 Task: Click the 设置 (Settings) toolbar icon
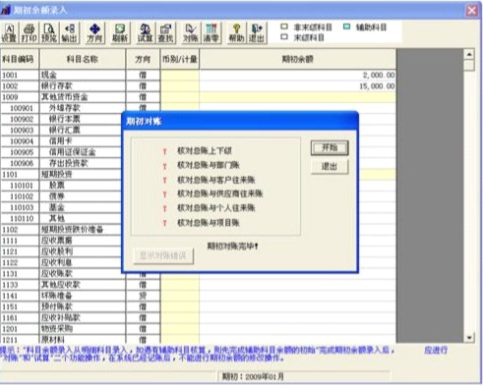[10, 33]
